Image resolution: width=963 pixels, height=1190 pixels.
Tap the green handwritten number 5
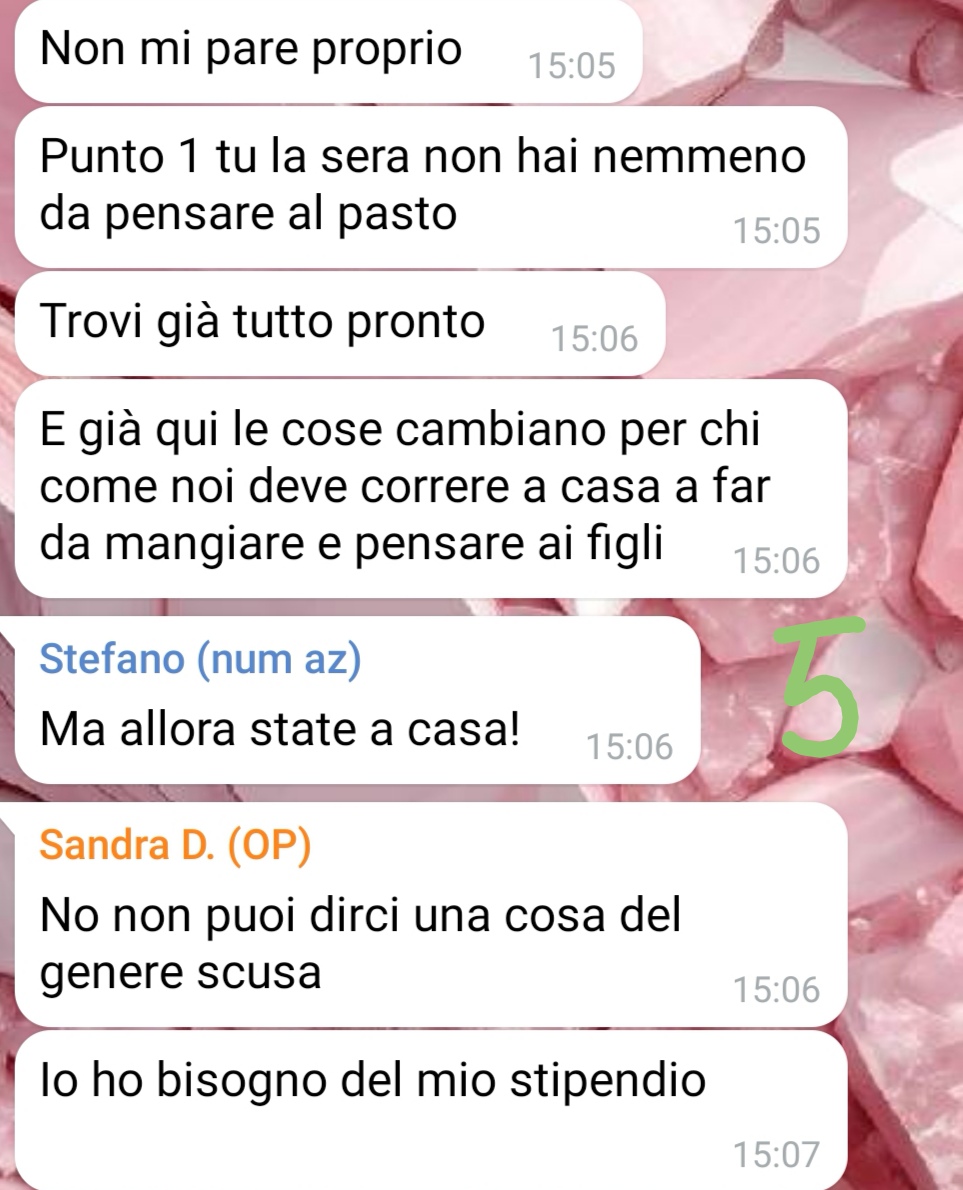click(823, 687)
